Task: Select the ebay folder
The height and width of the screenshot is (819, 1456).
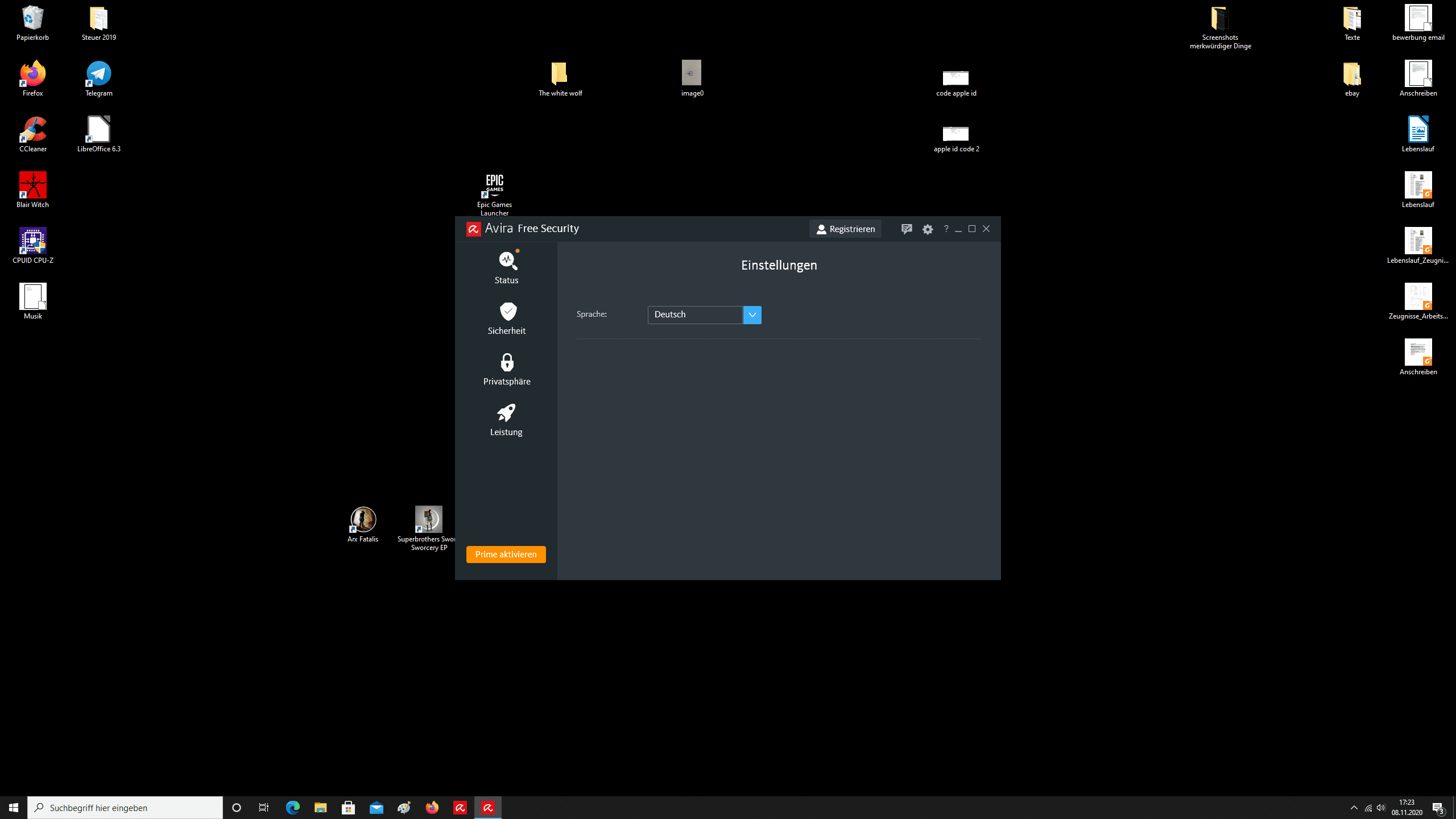Action: (1352, 79)
